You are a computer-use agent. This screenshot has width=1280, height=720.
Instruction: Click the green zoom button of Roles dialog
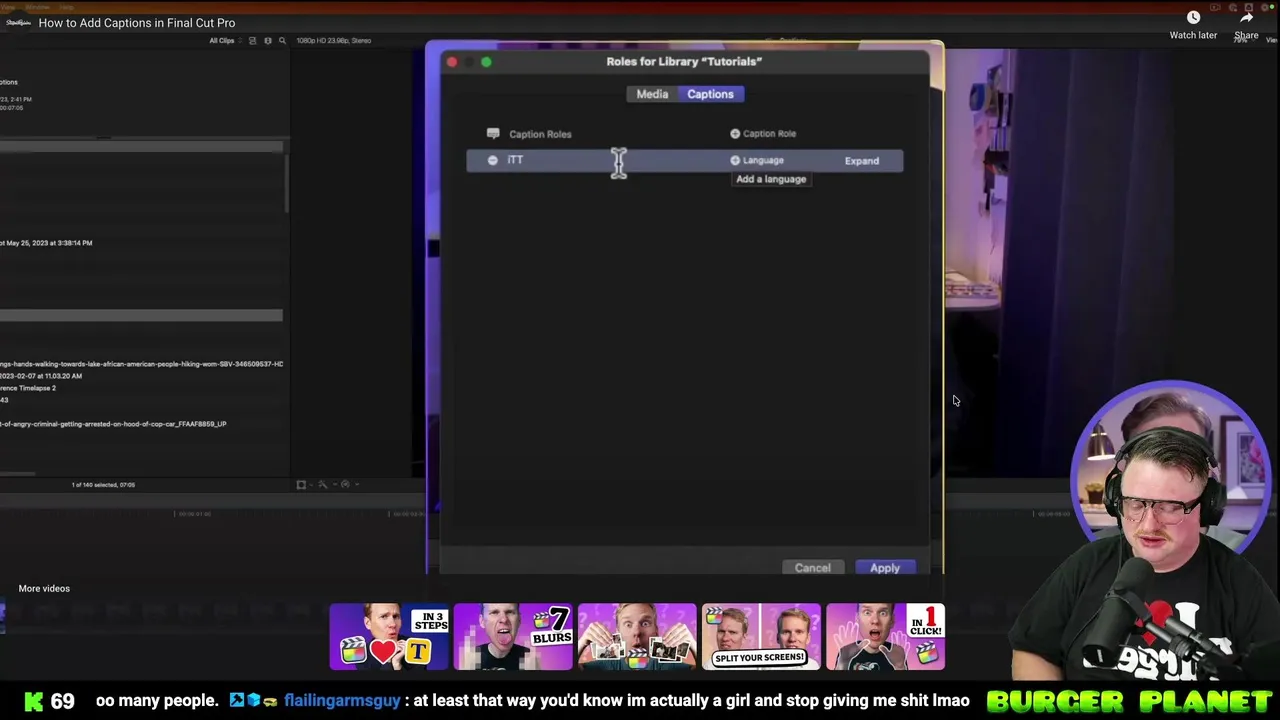point(486,62)
